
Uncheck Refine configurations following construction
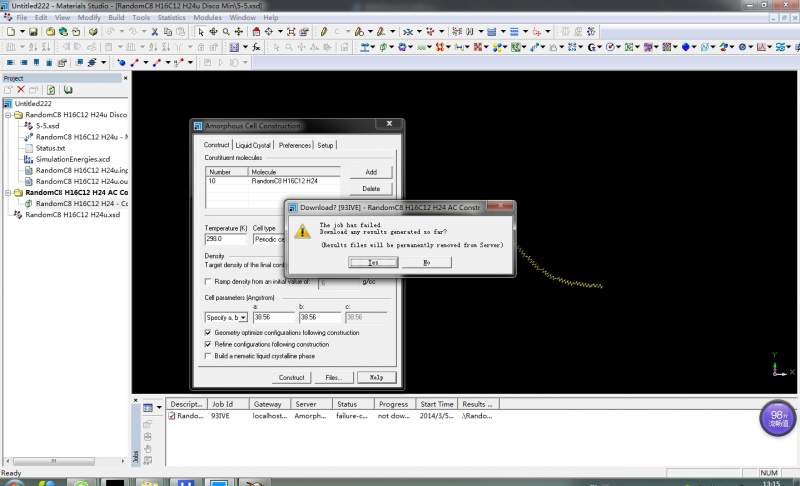pos(208,344)
